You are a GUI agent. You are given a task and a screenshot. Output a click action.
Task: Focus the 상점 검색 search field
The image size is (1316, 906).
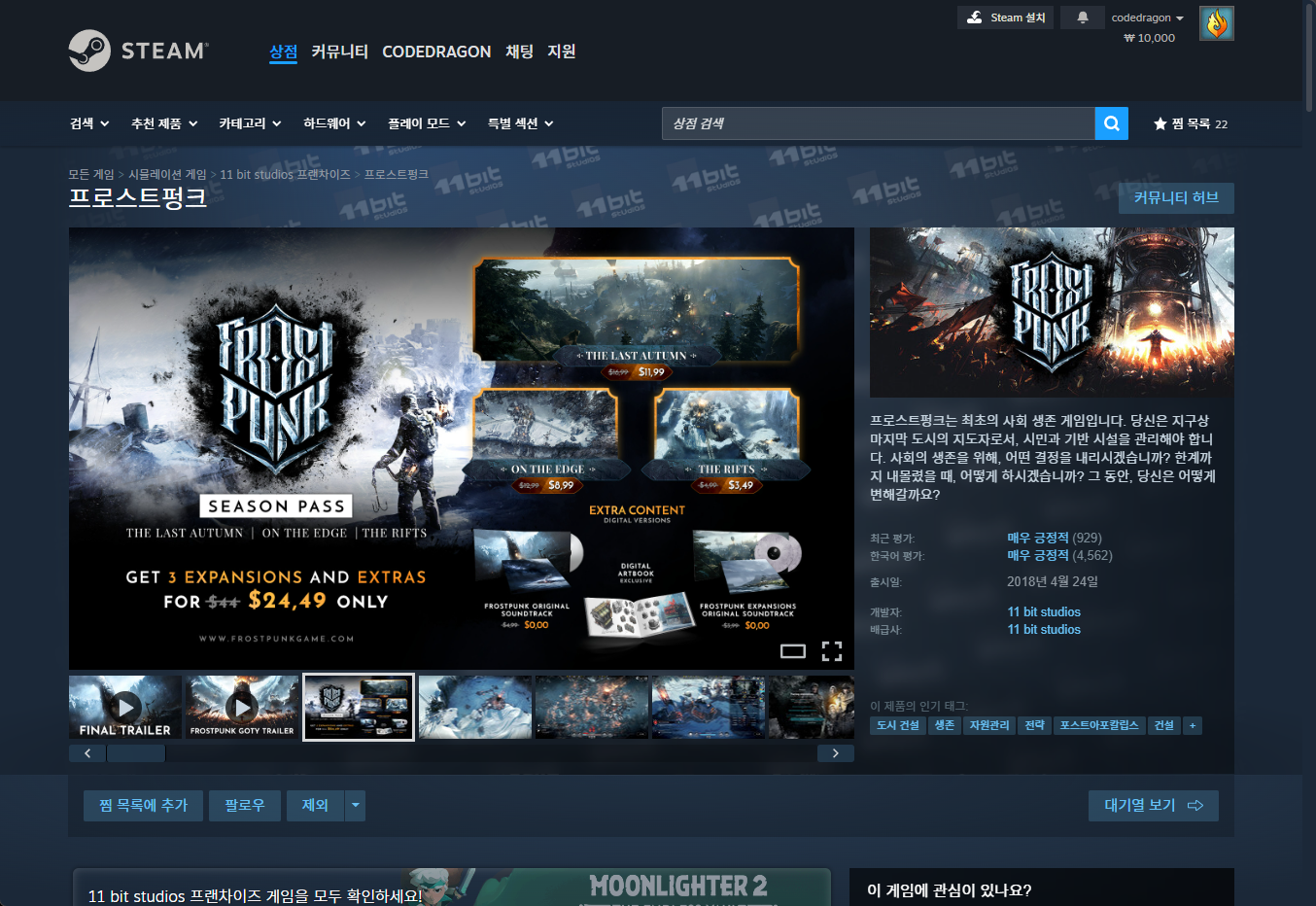tap(878, 123)
